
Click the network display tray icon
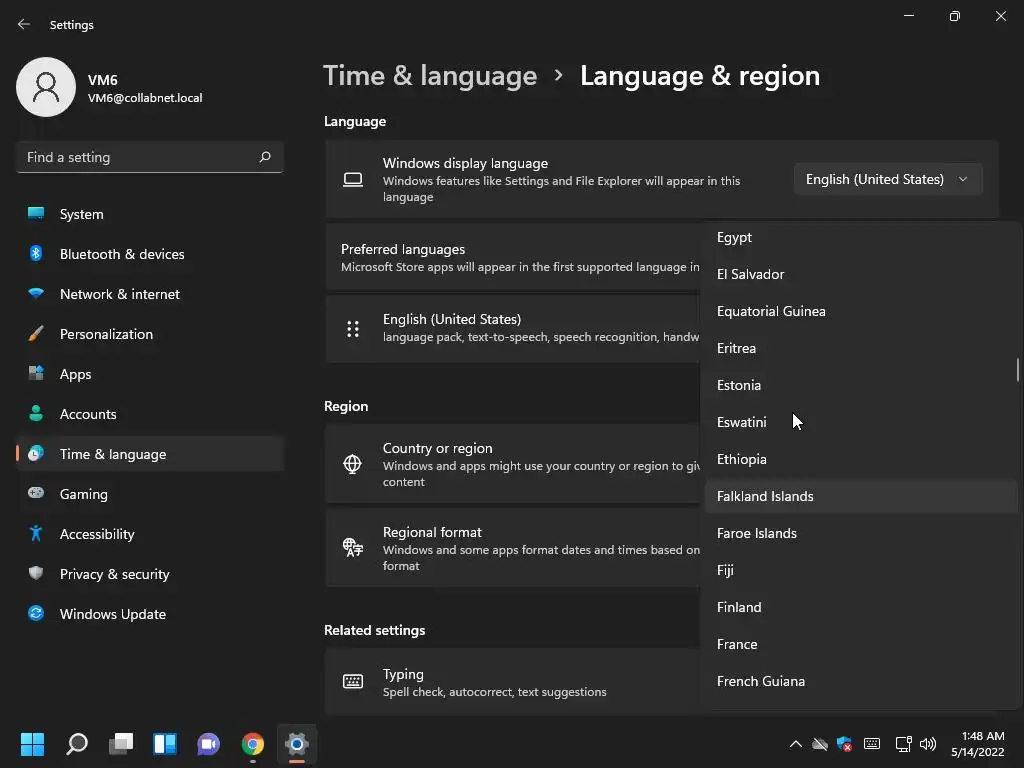point(903,744)
